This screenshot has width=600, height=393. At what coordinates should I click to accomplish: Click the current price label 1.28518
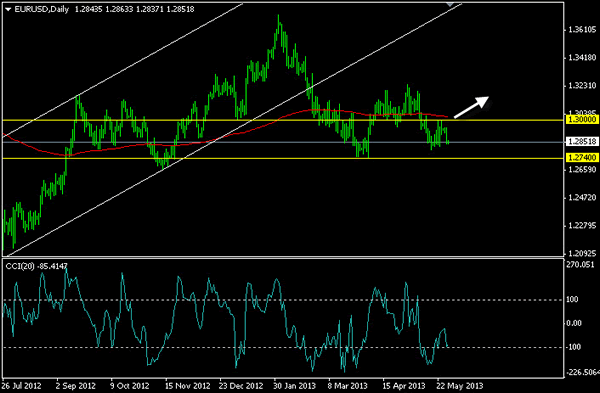click(582, 142)
